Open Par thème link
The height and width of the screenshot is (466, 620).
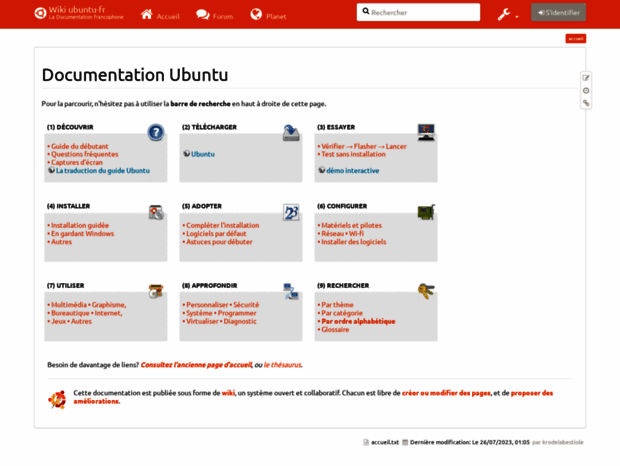[x=337, y=305]
